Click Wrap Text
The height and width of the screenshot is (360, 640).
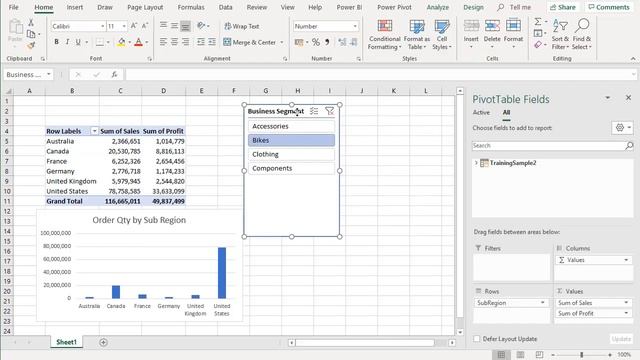point(242,26)
